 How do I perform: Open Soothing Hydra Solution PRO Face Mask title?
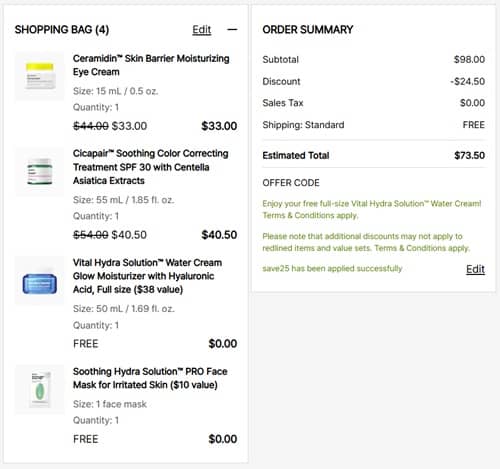tap(150, 378)
